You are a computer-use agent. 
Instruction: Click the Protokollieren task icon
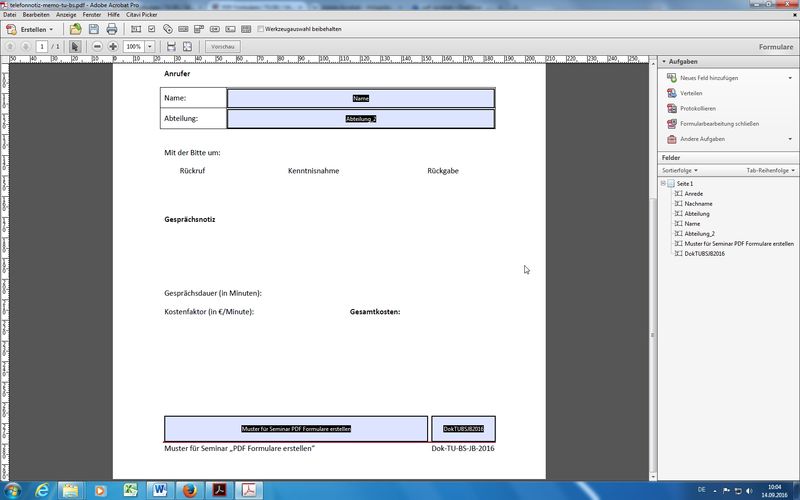[671, 108]
